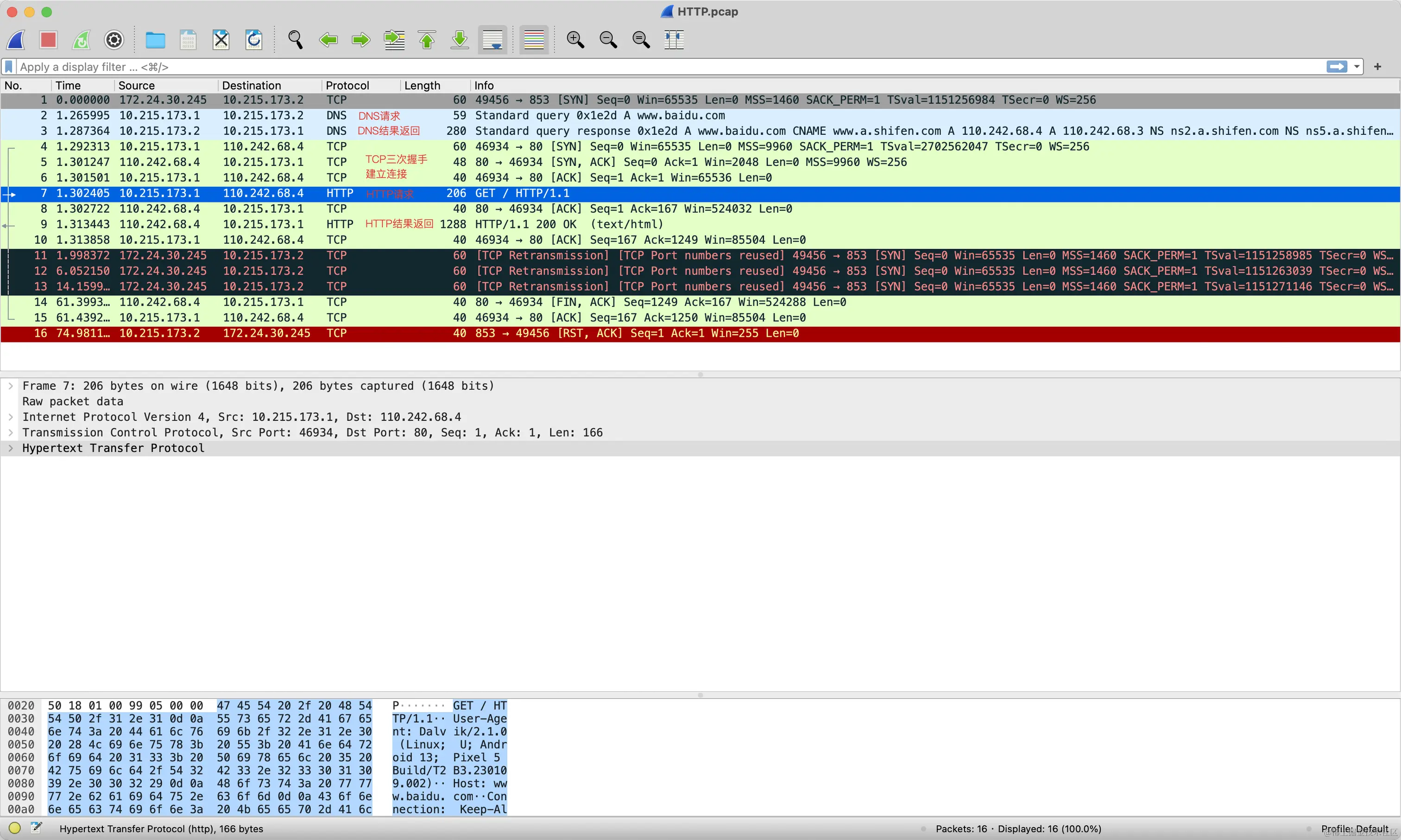Click the red stop capture icon
This screenshot has height=840, width=1401.
point(48,40)
